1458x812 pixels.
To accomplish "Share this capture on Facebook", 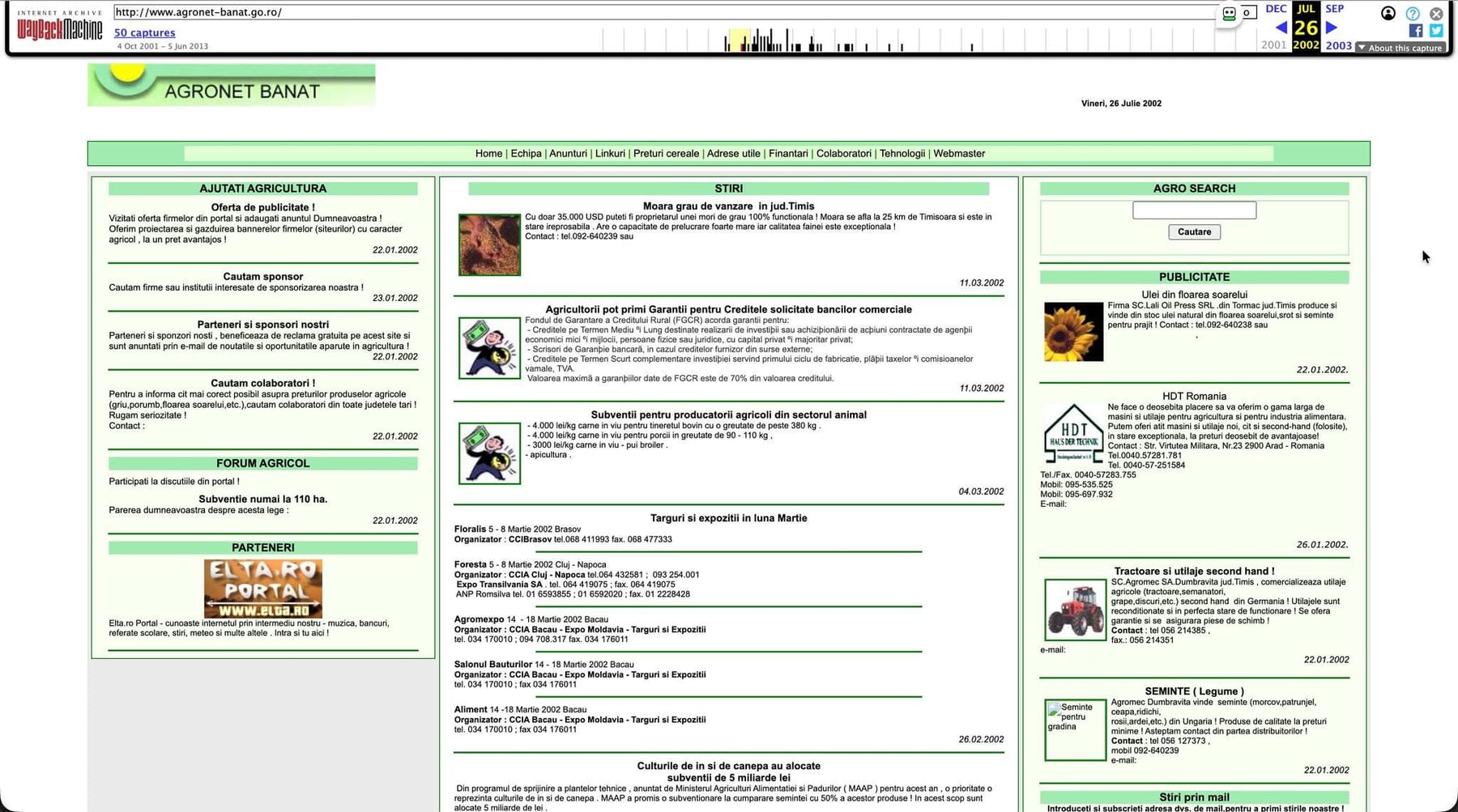I will click(x=1416, y=31).
